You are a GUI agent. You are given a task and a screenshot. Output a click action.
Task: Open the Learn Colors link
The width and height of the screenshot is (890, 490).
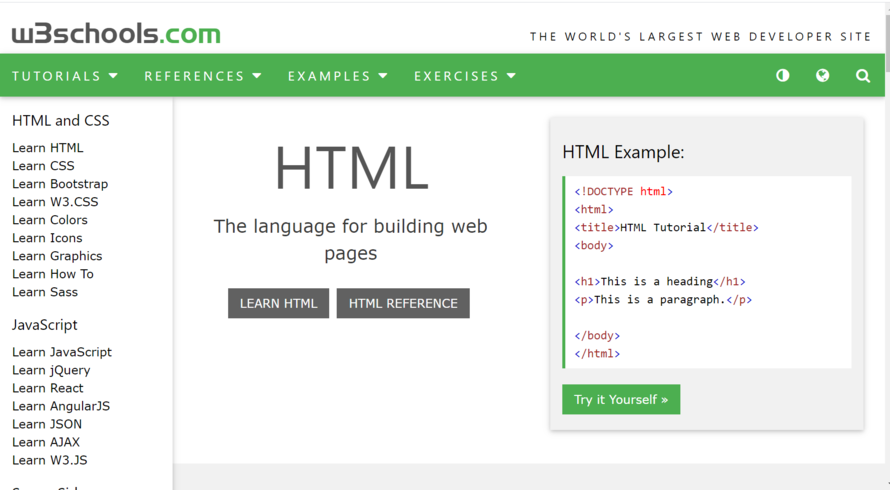pyautogui.click(x=50, y=220)
